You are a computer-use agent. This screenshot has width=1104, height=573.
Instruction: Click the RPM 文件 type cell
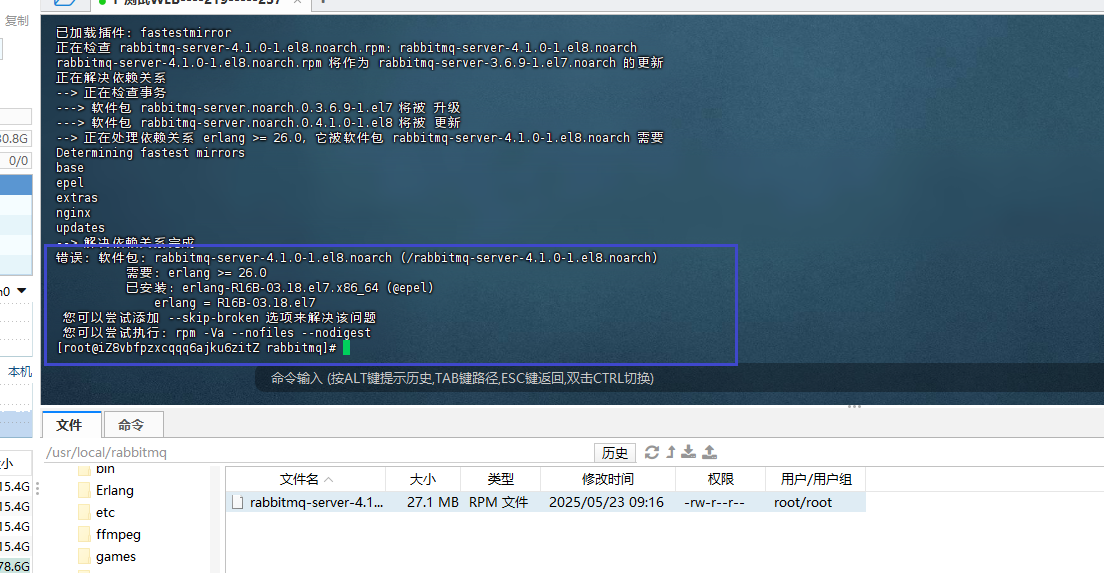click(x=498, y=503)
